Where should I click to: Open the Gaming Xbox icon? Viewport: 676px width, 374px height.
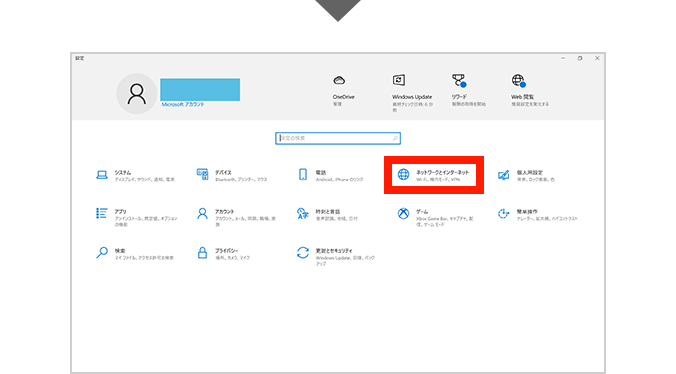pyautogui.click(x=404, y=213)
